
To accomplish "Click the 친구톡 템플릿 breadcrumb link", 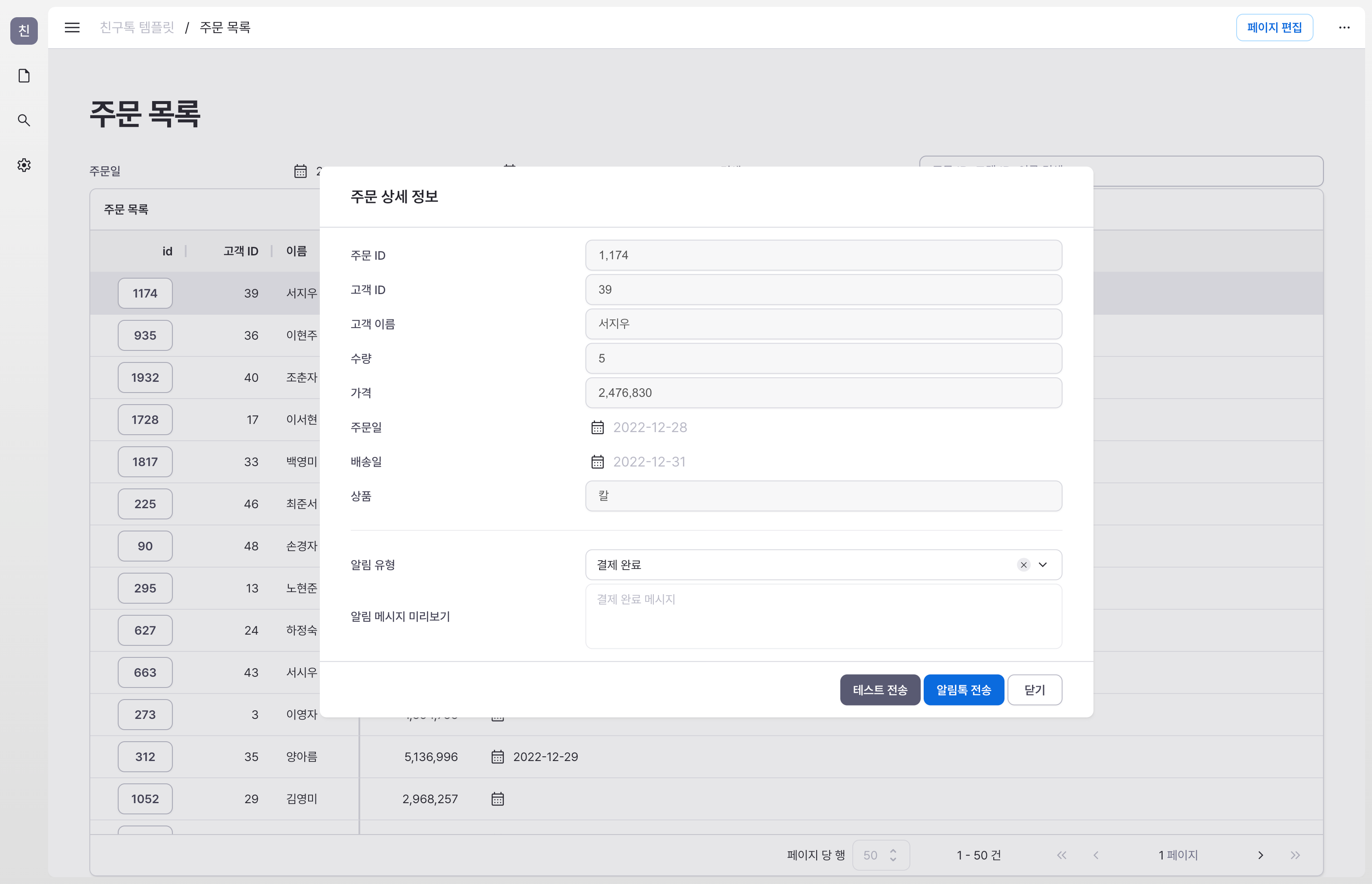I will pos(137,28).
